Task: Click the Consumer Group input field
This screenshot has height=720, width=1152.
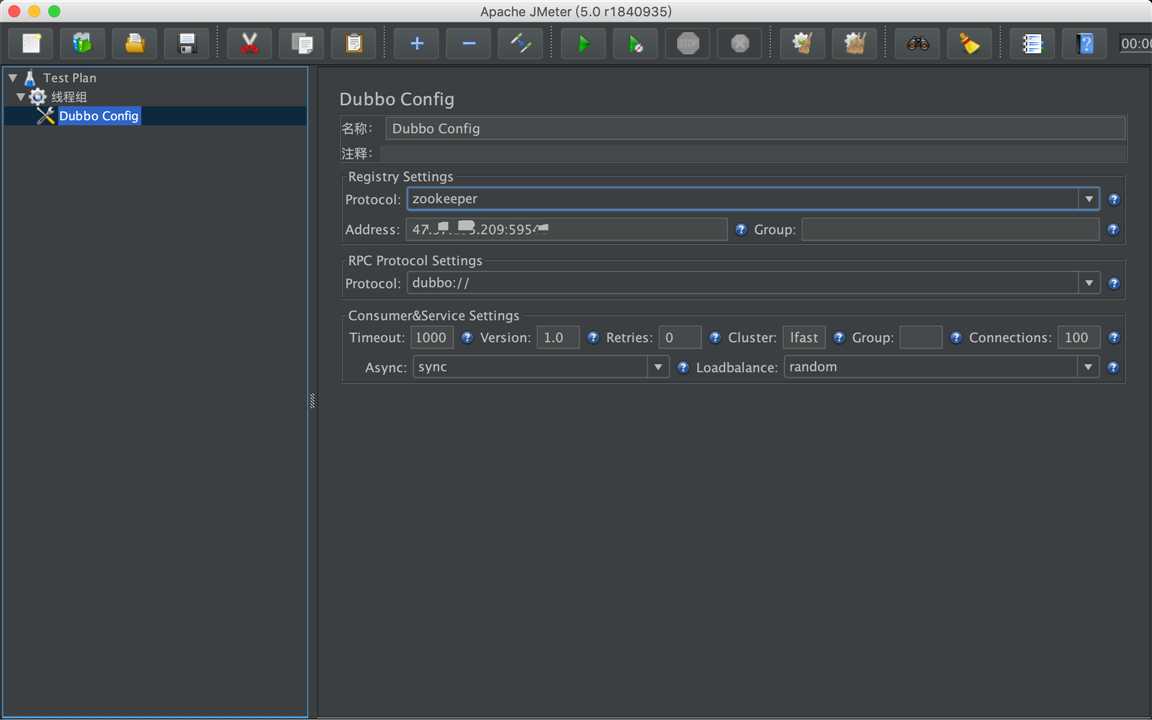Action: (x=921, y=337)
